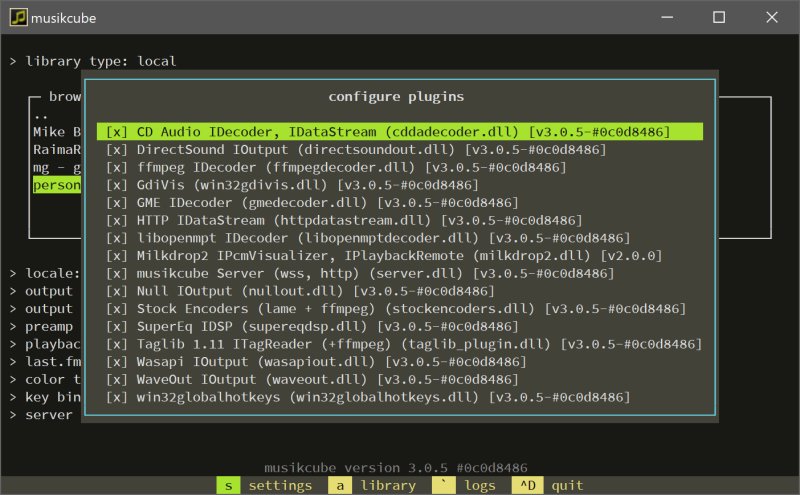Select WaveOut IOutput (waveout.dll) row
This screenshot has width=800, height=495.
click(400, 380)
